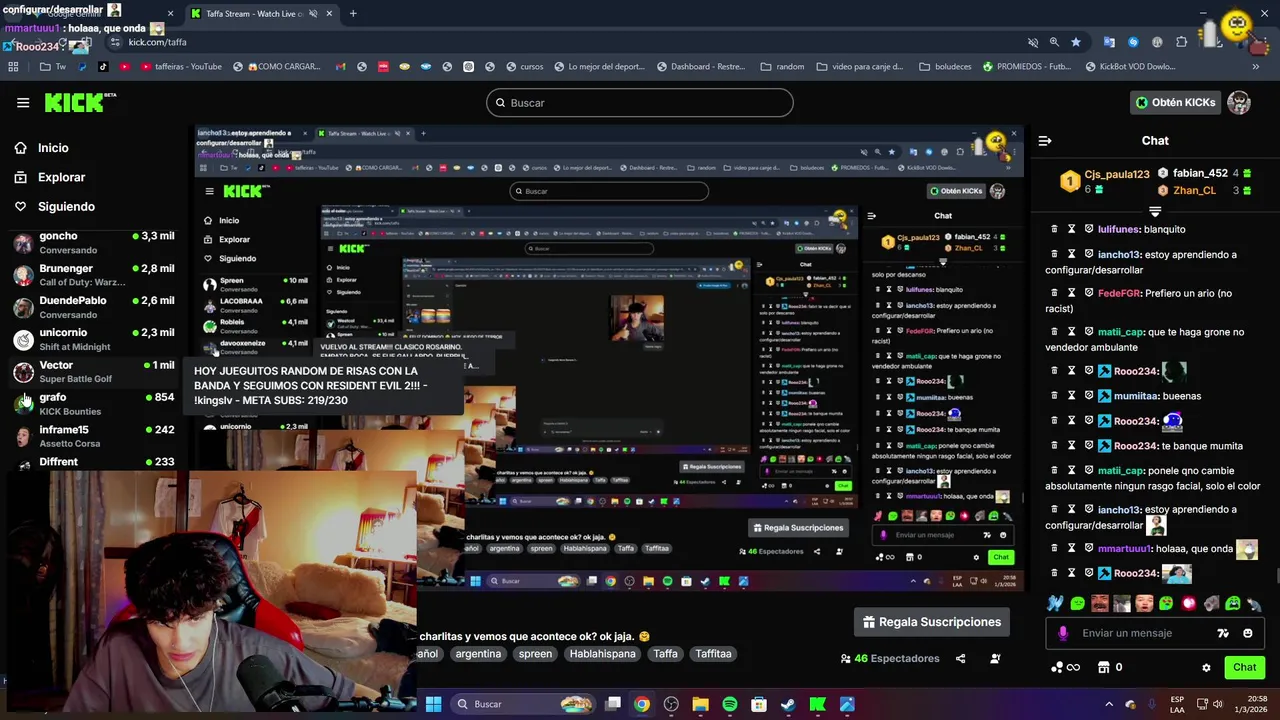This screenshot has height=720, width=1280.
Task: Focus the Buscar search field at the top
Action: [640, 103]
